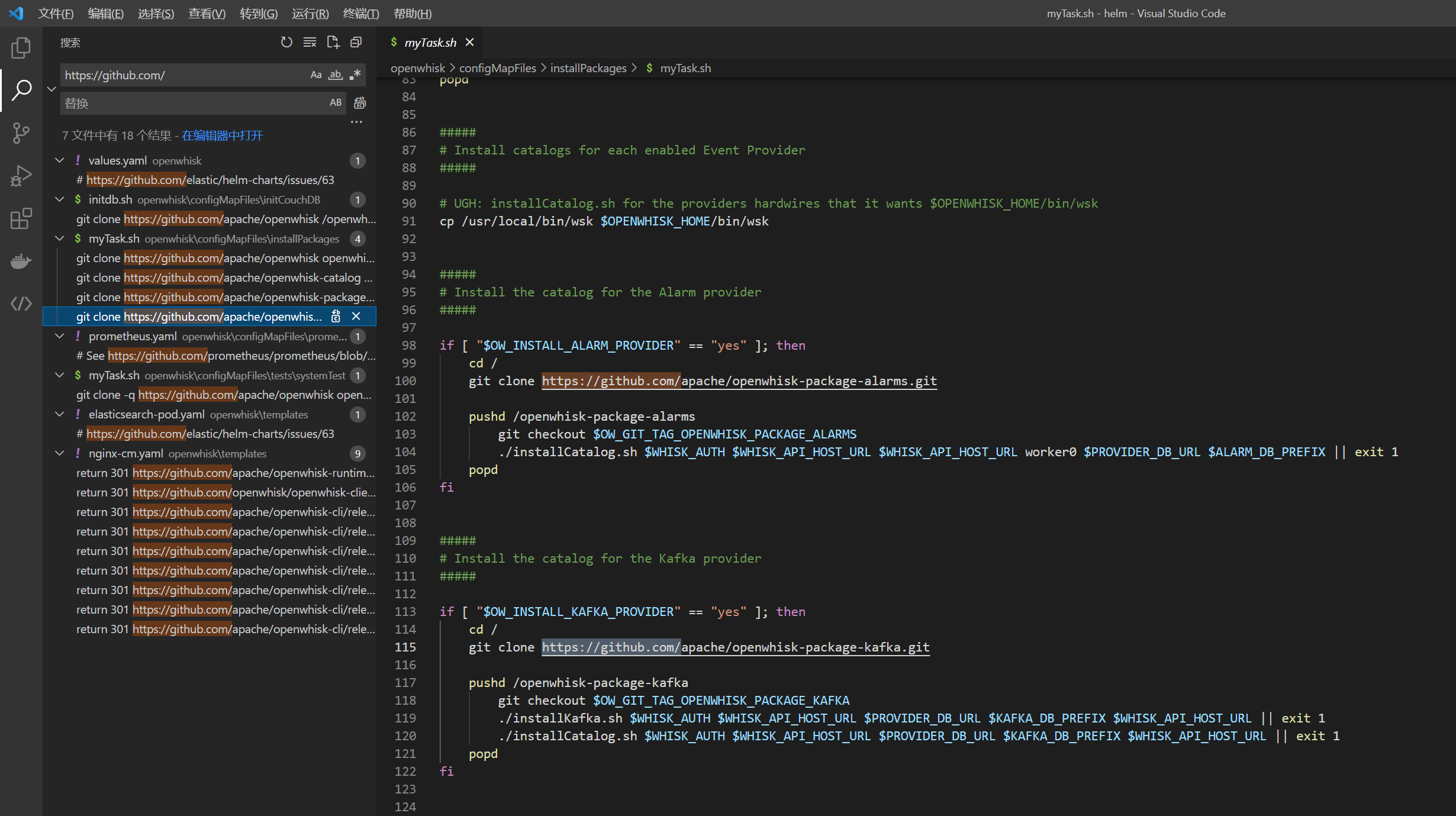Click the 在编辑器中打开 link
The width and height of the screenshot is (1456, 816).
coord(222,136)
